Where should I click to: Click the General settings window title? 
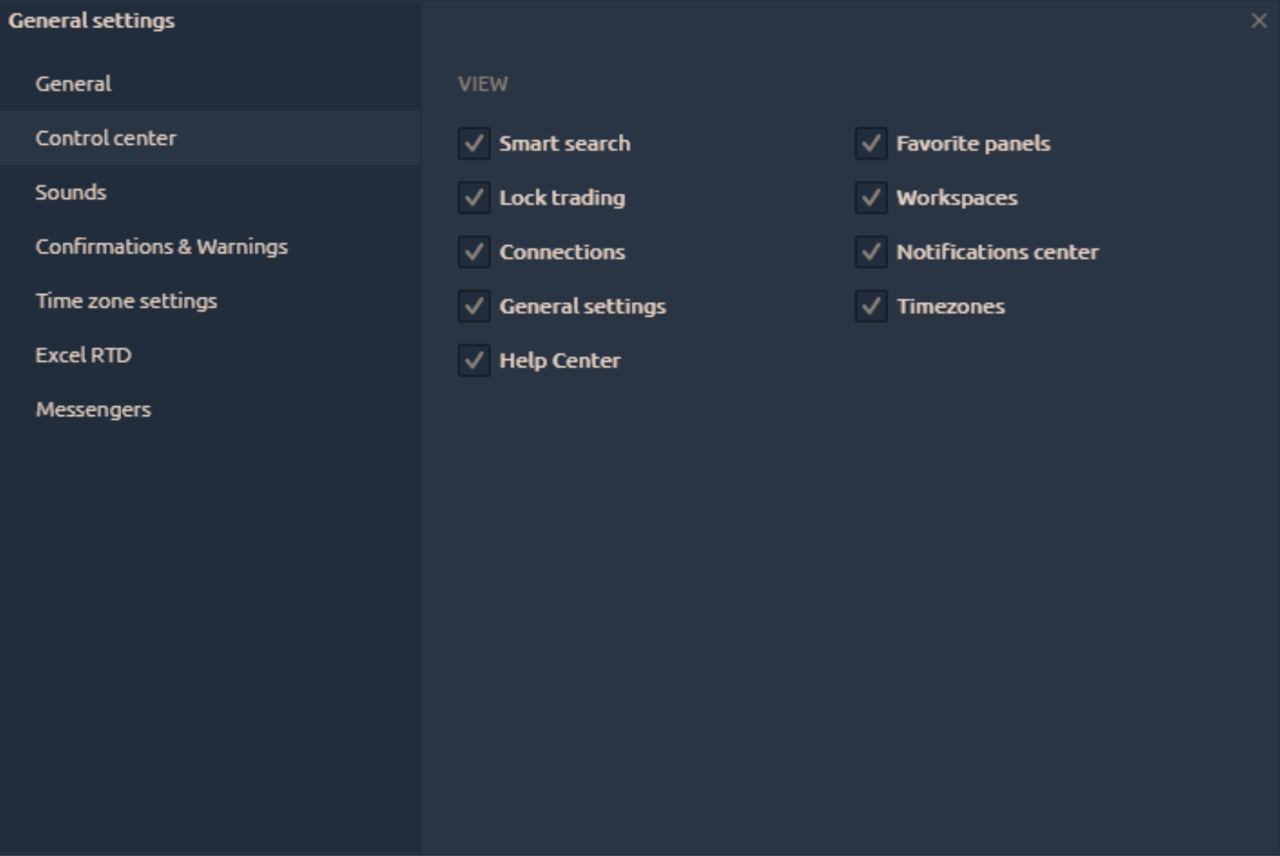coord(91,20)
